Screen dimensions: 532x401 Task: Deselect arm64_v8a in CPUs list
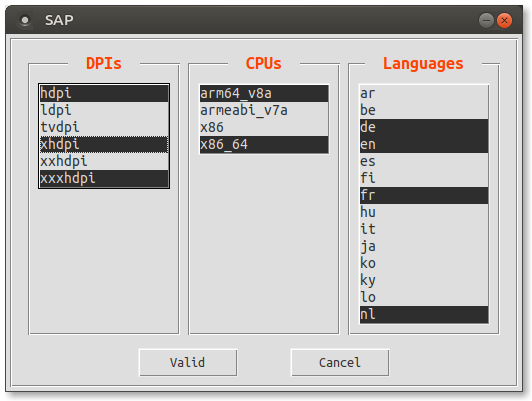(264, 93)
